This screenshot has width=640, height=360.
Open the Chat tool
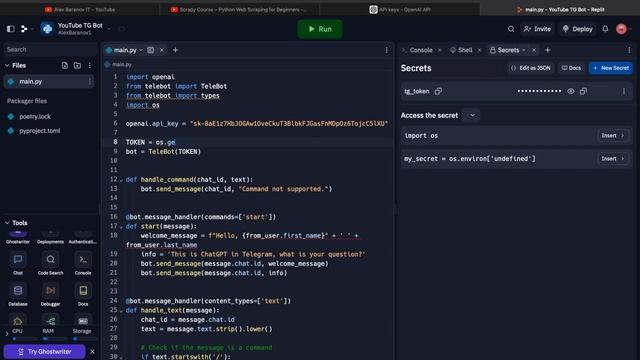18,263
